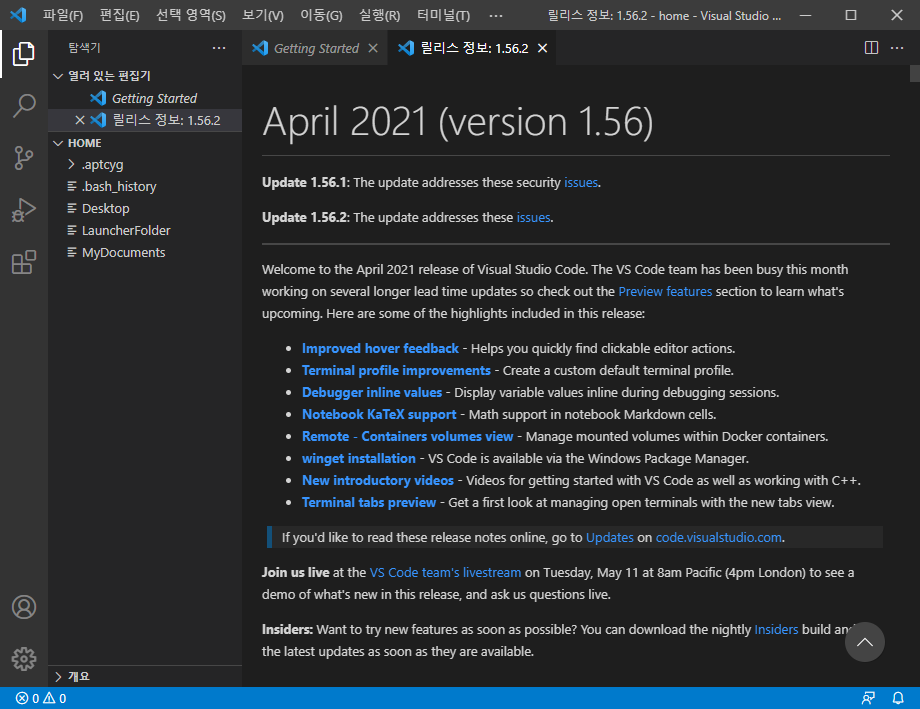920x709 pixels.
Task: Open the 편집(E) menu
Action: coord(120,15)
